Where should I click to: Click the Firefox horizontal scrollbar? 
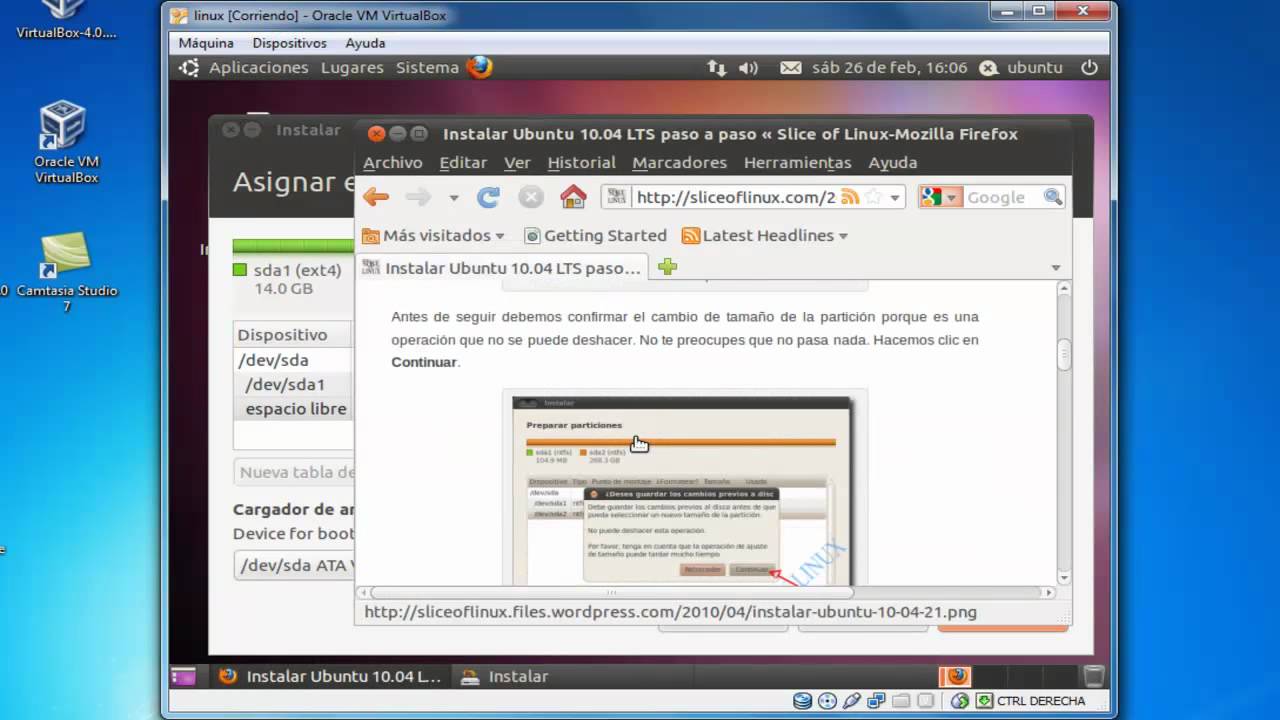(612, 592)
